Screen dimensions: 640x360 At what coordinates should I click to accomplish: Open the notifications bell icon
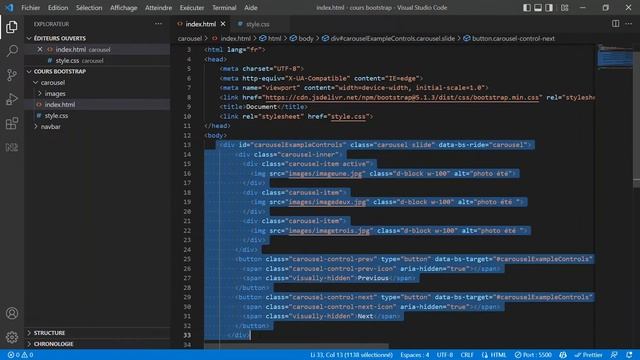pos(629,355)
